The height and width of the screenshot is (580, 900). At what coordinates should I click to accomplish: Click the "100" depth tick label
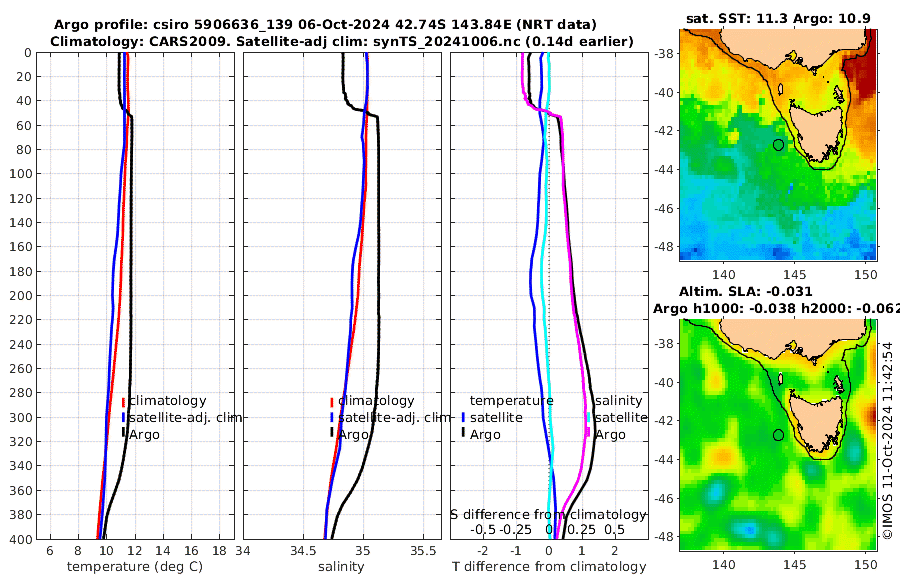(21, 173)
